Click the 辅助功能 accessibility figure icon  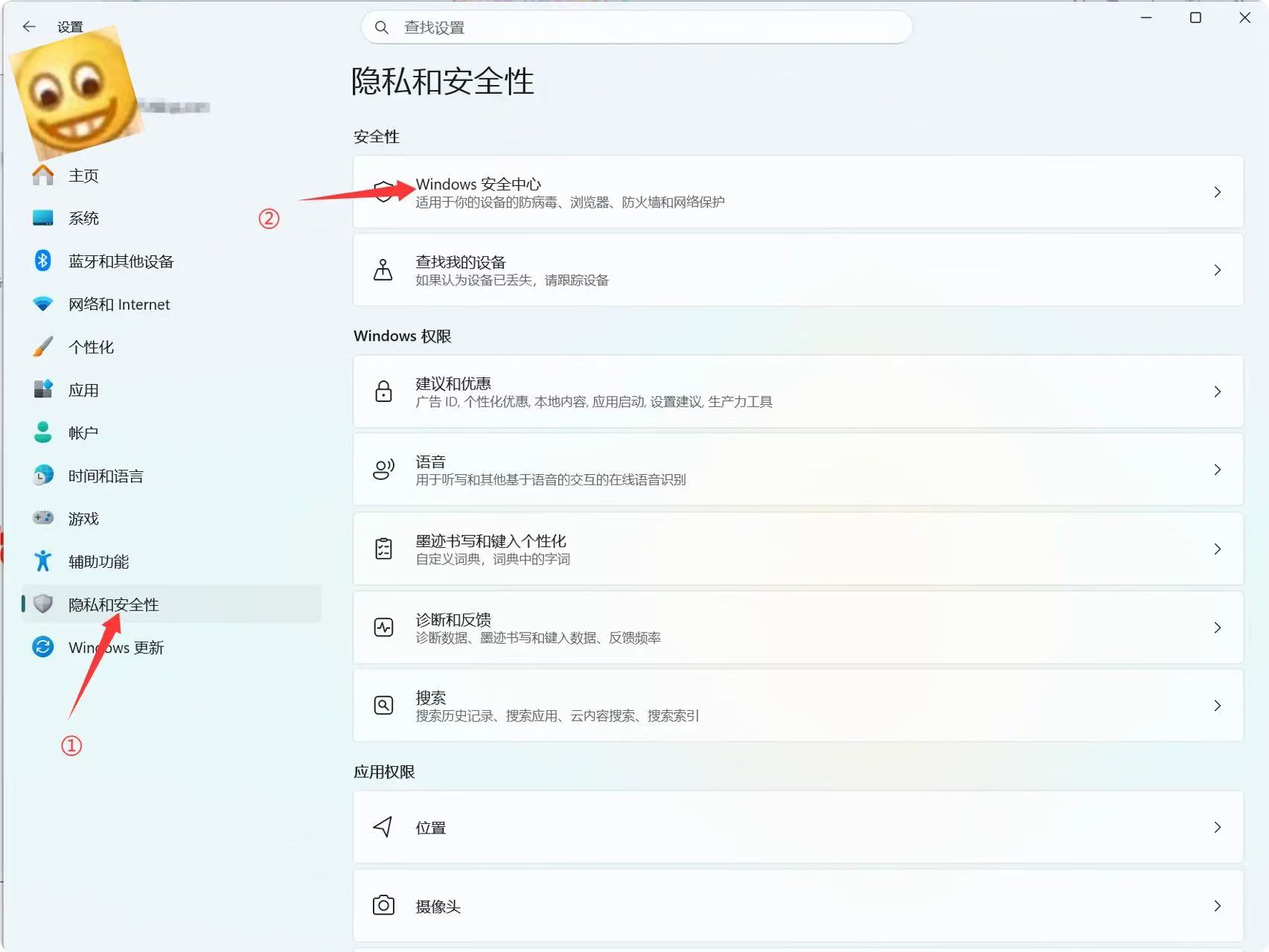43,560
